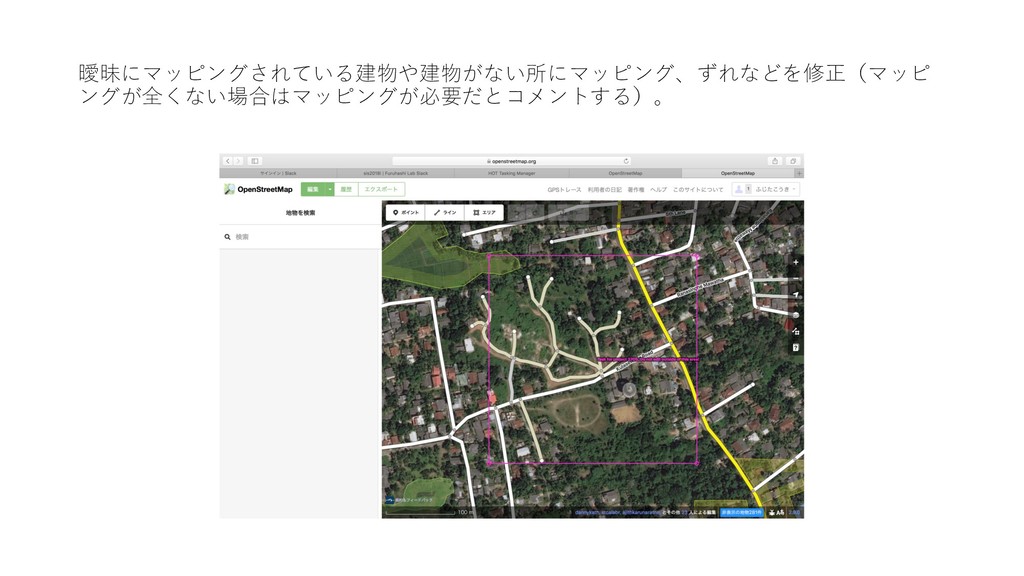Select the エリア (area) drawing tool

(x=484, y=212)
